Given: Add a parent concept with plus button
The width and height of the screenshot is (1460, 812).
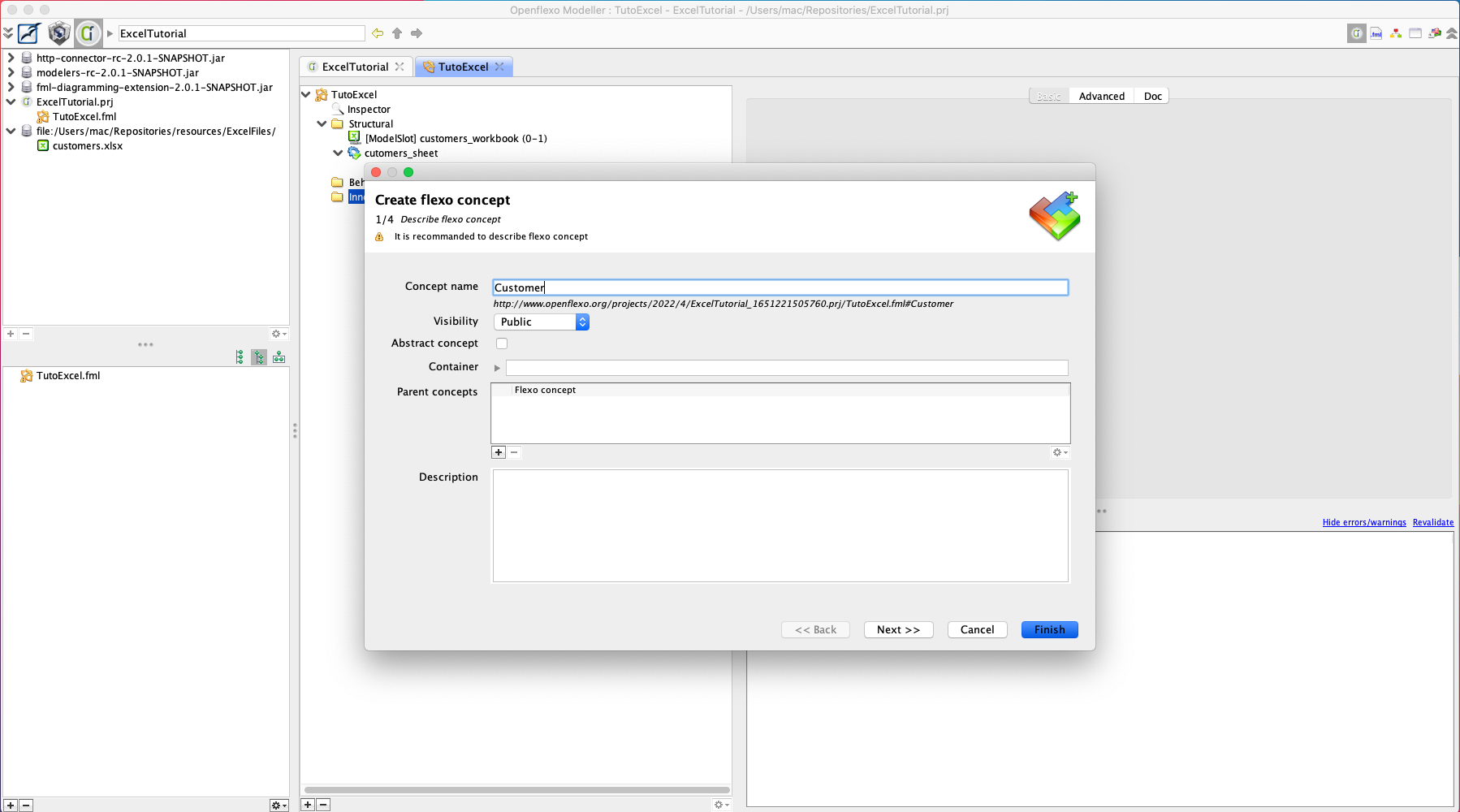Looking at the screenshot, I should pos(499,452).
